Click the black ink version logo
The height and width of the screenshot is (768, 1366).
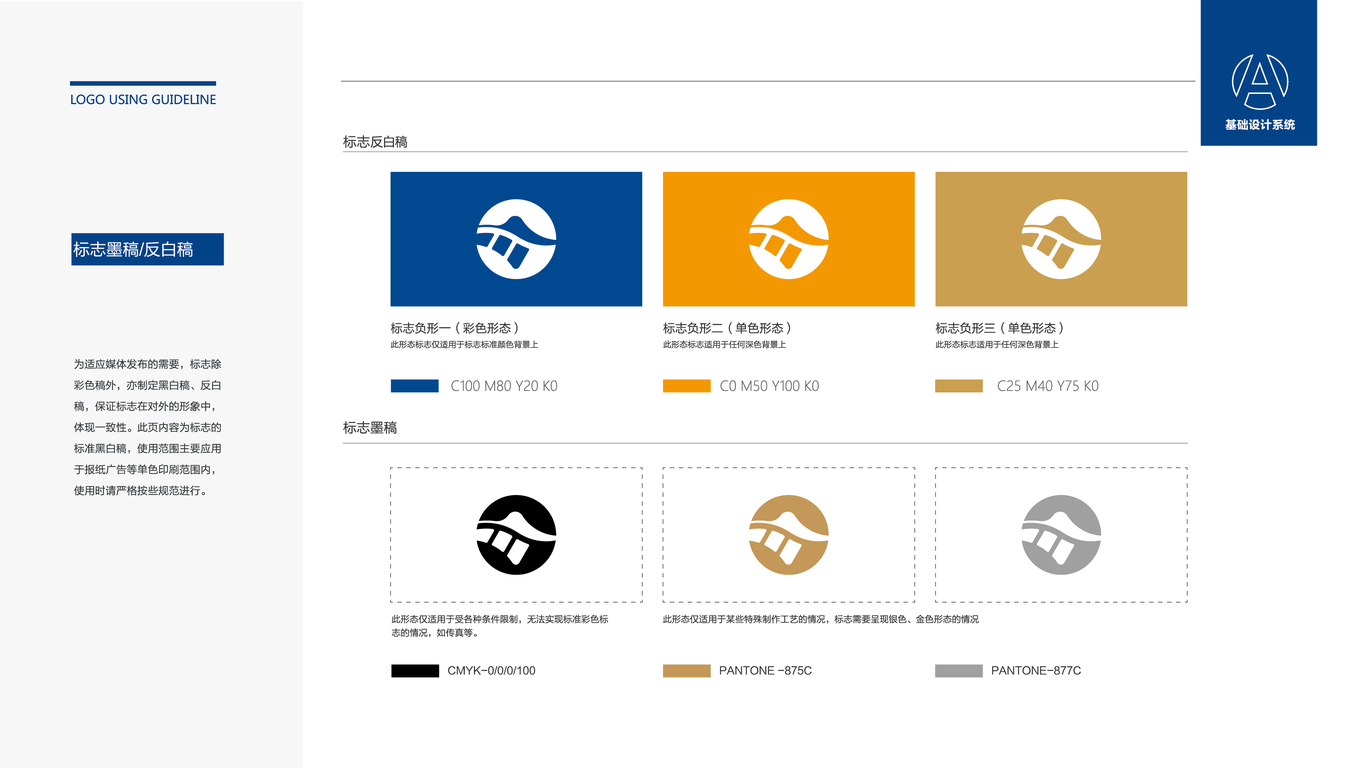point(516,534)
